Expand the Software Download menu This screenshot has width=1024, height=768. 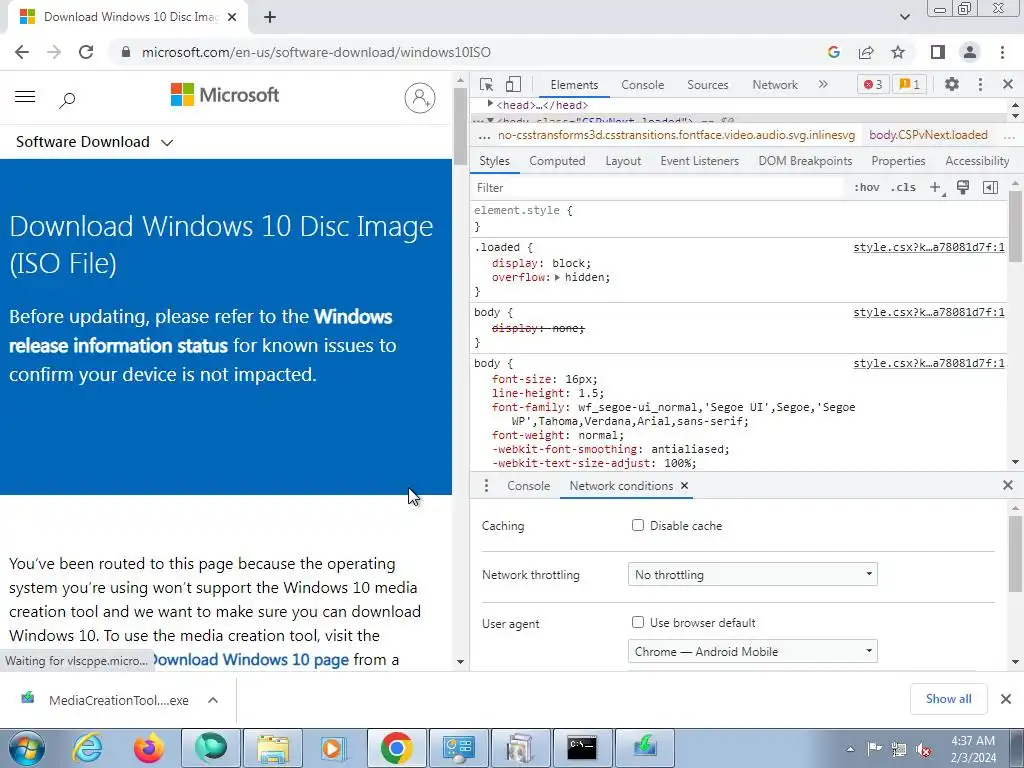(x=95, y=142)
